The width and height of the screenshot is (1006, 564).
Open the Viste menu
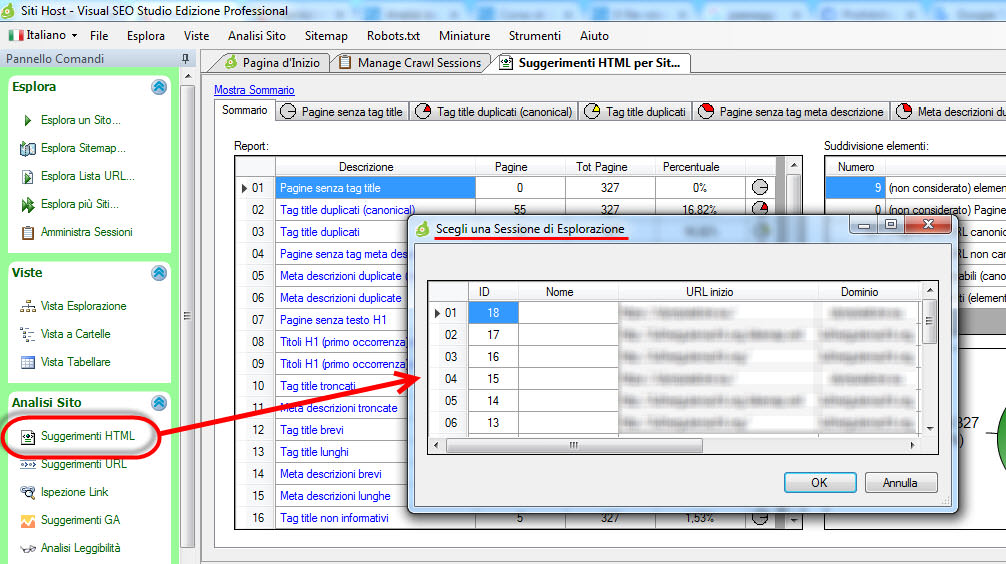pos(196,36)
